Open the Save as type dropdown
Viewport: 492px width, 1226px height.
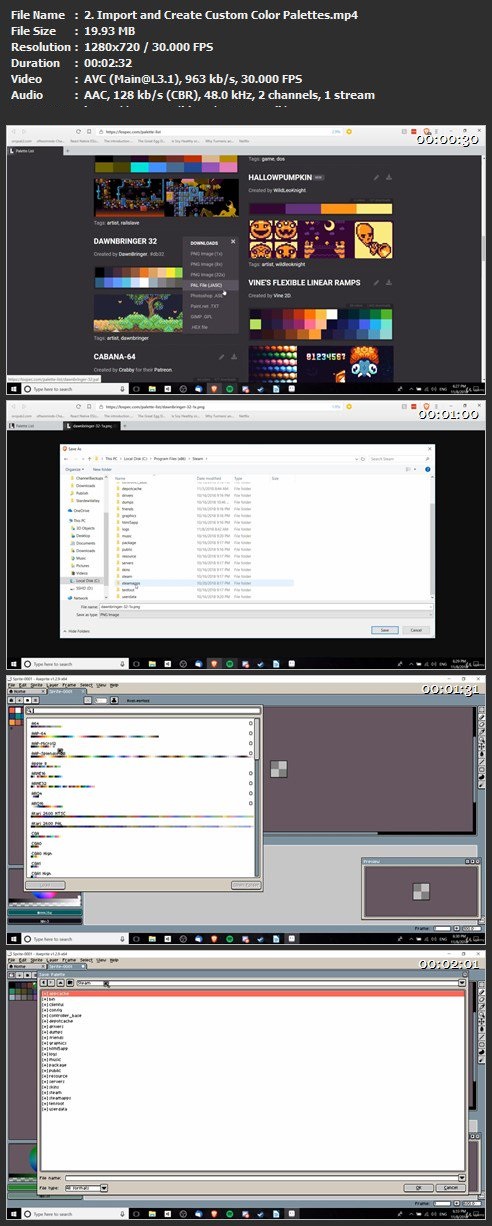[264, 613]
